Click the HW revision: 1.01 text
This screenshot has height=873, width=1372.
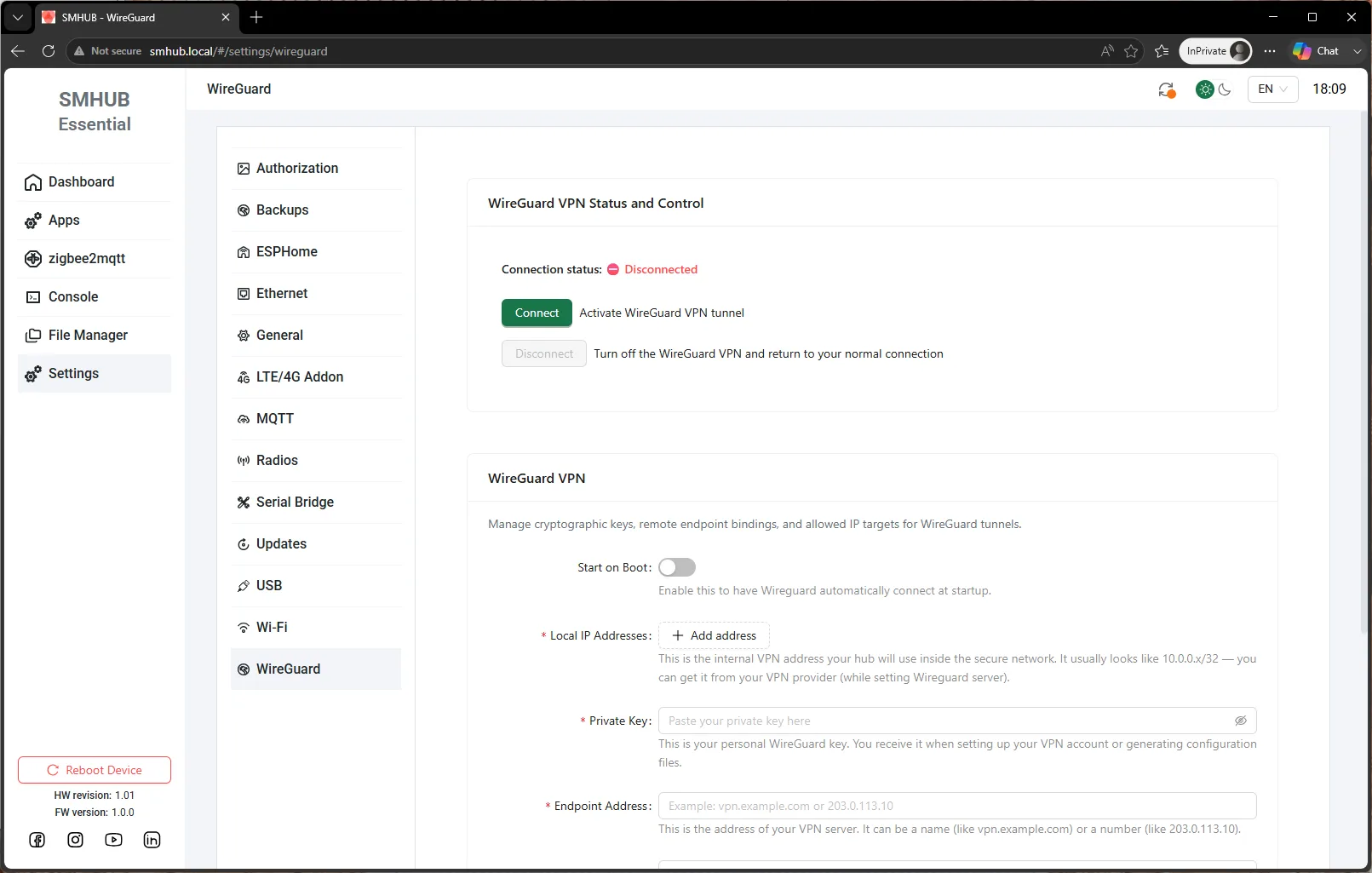click(x=95, y=795)
